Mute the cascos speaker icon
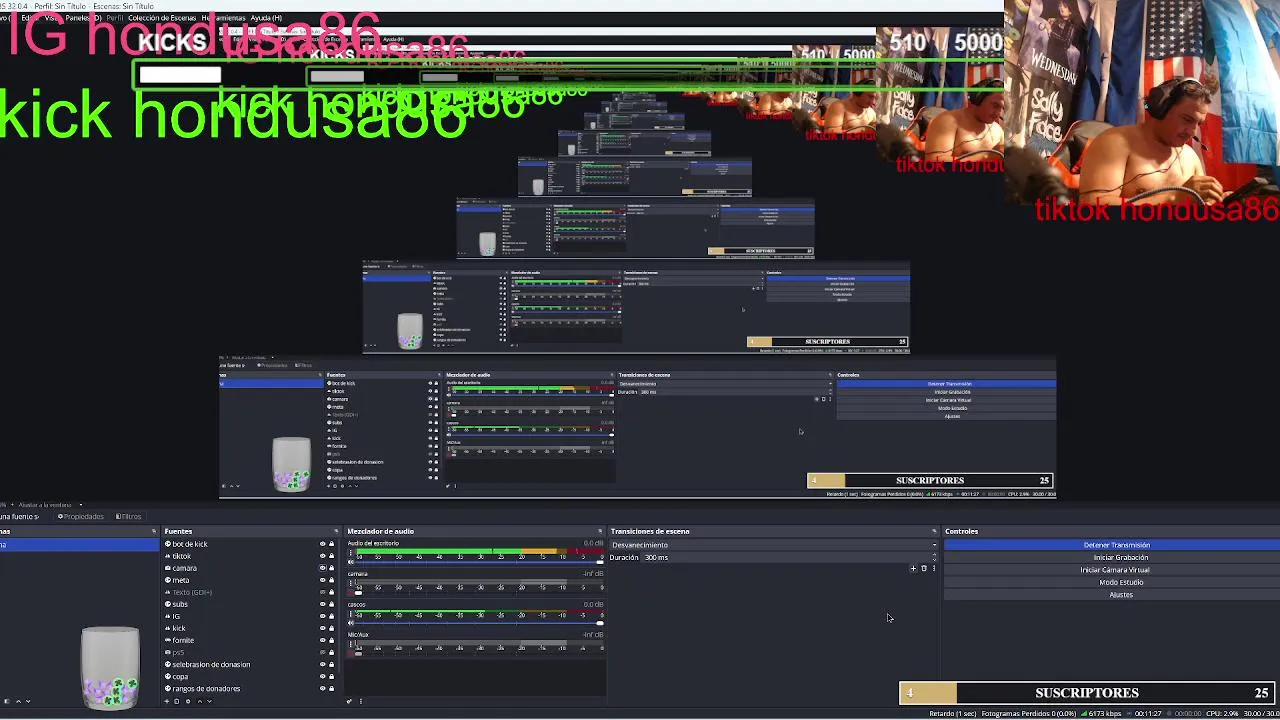This screenshot has width=1280, height=720. [x=351, y=623]
